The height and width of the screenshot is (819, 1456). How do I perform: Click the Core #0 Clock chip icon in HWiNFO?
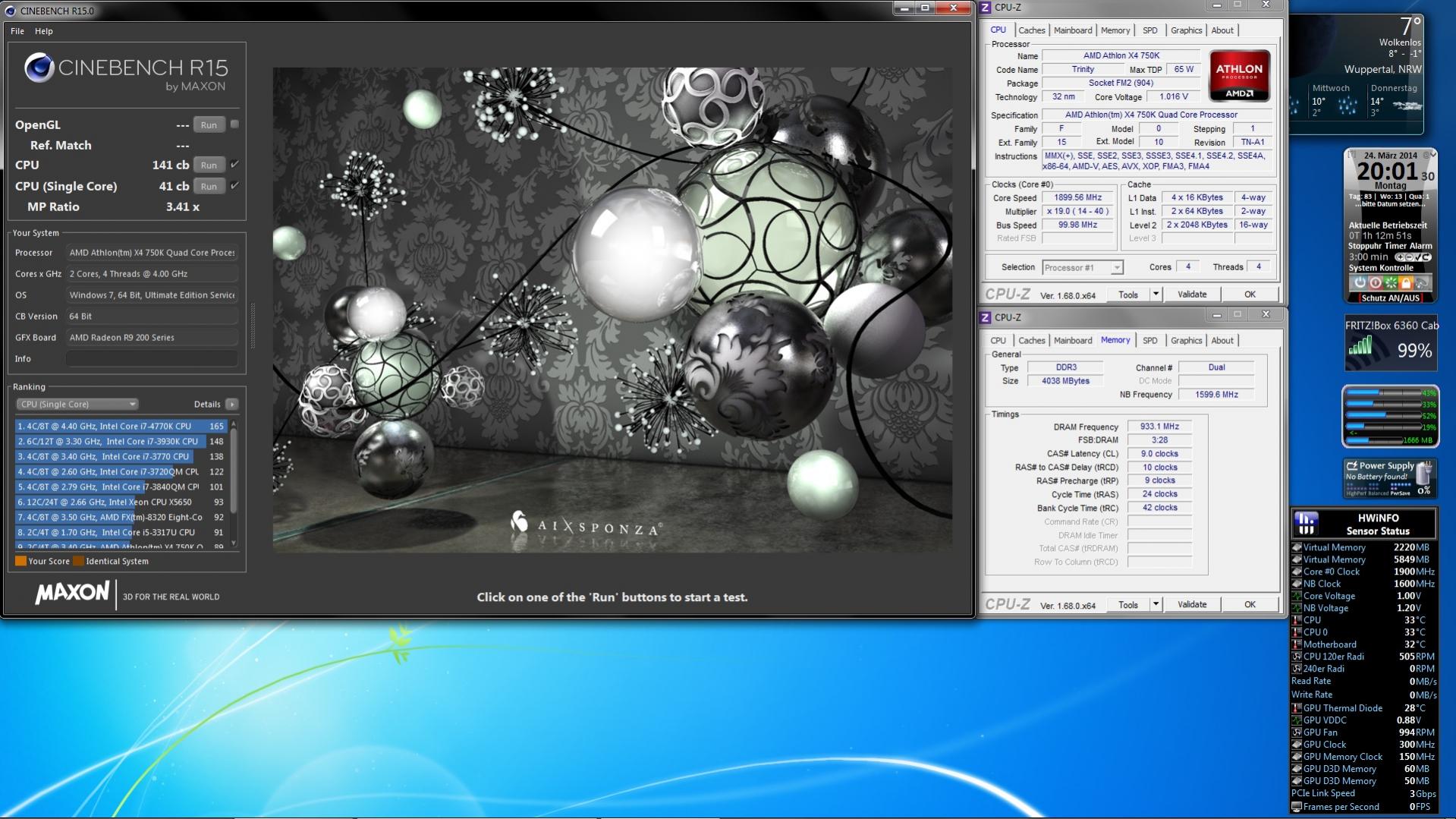[1297, 572]
